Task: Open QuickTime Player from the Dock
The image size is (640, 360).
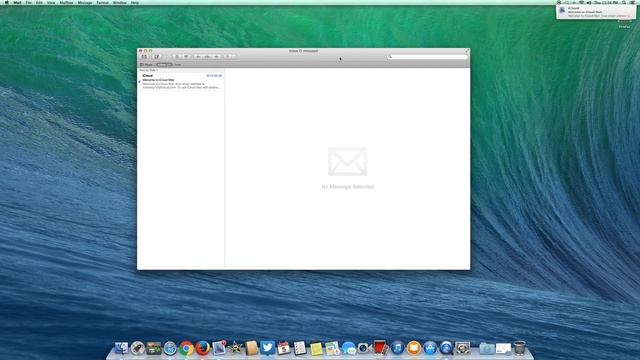Action: (446, 348)
